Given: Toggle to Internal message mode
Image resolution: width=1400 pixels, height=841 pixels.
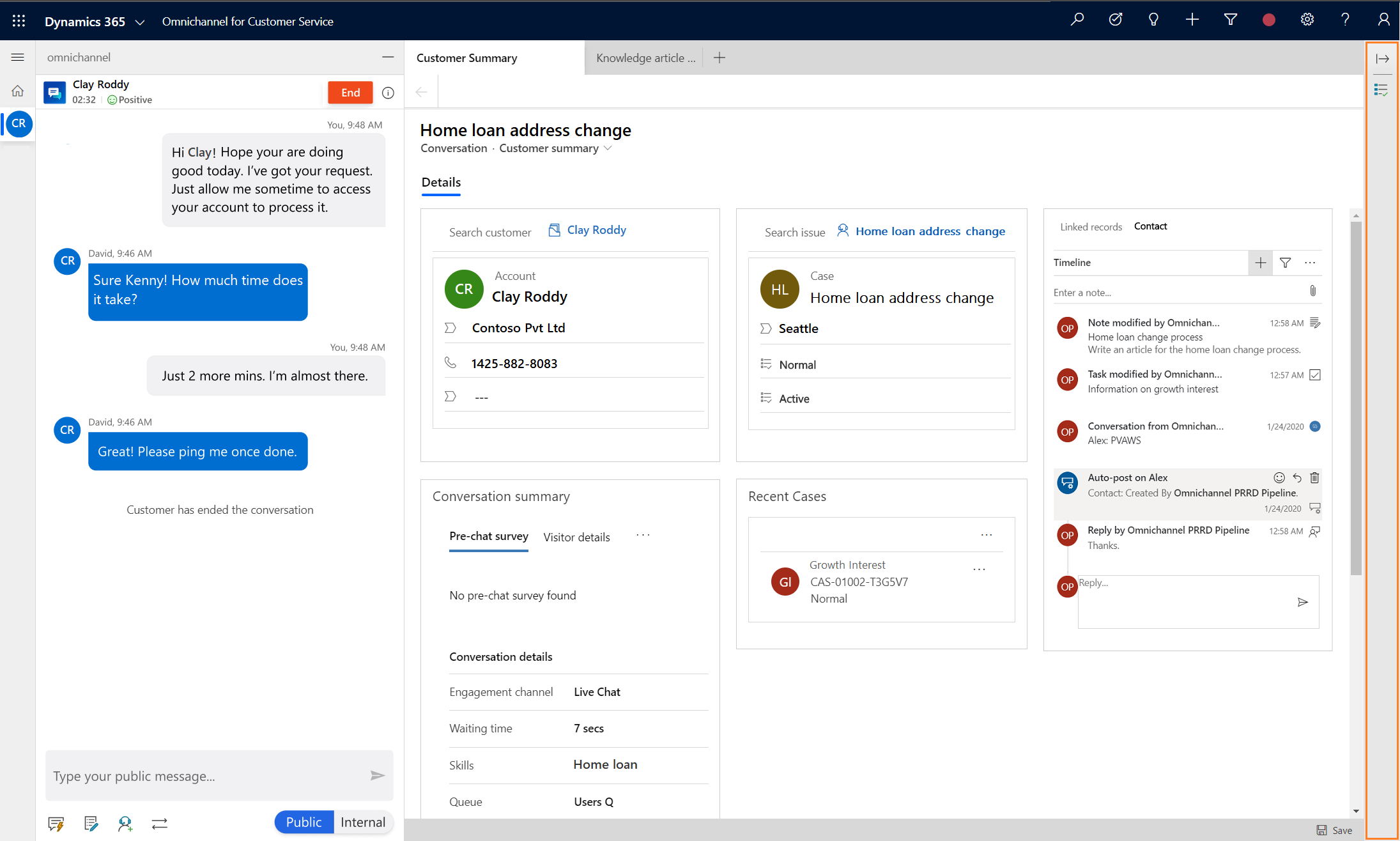Looking at the screenshot, I should point(362,823).
